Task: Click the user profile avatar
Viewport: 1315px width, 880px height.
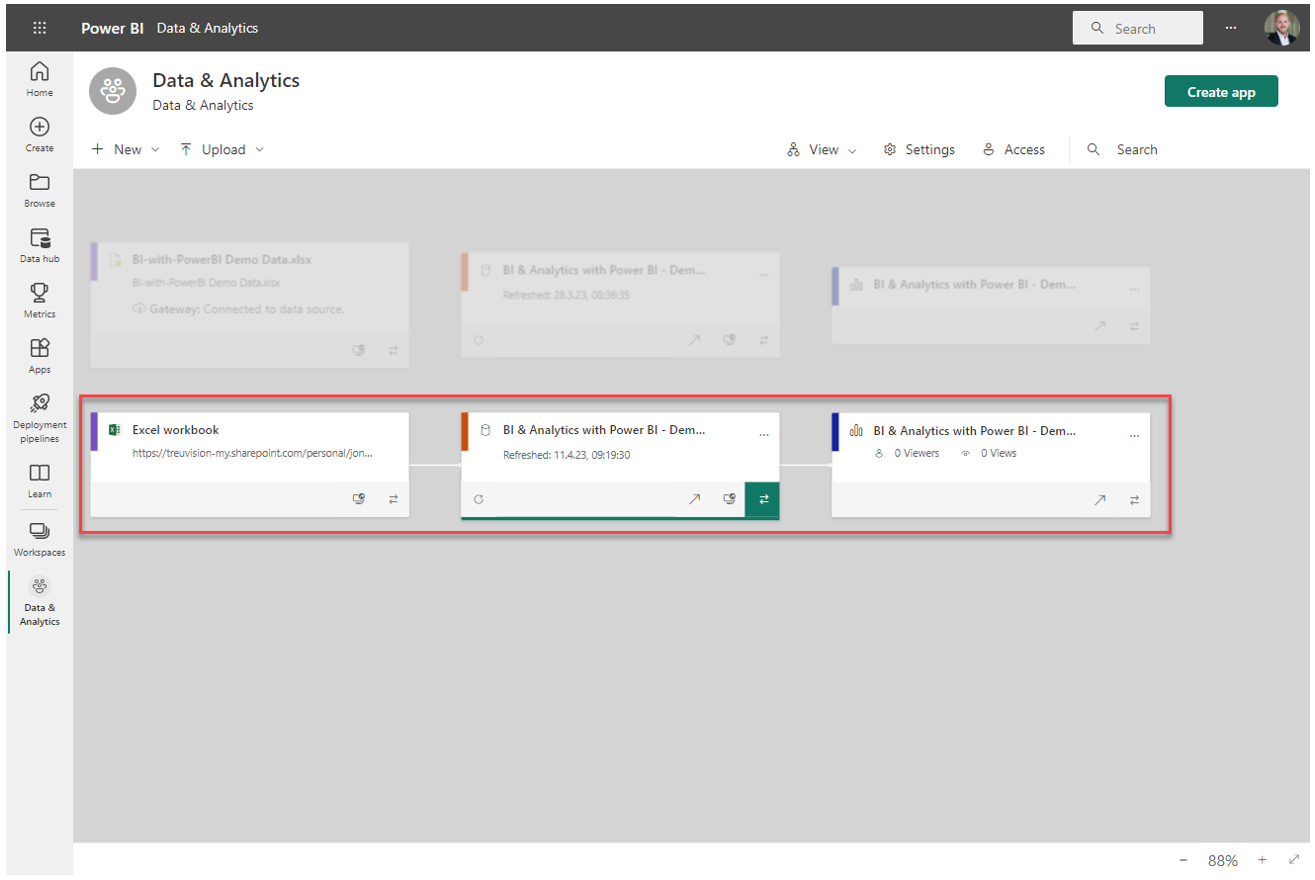Action: tap(1280, 28)
